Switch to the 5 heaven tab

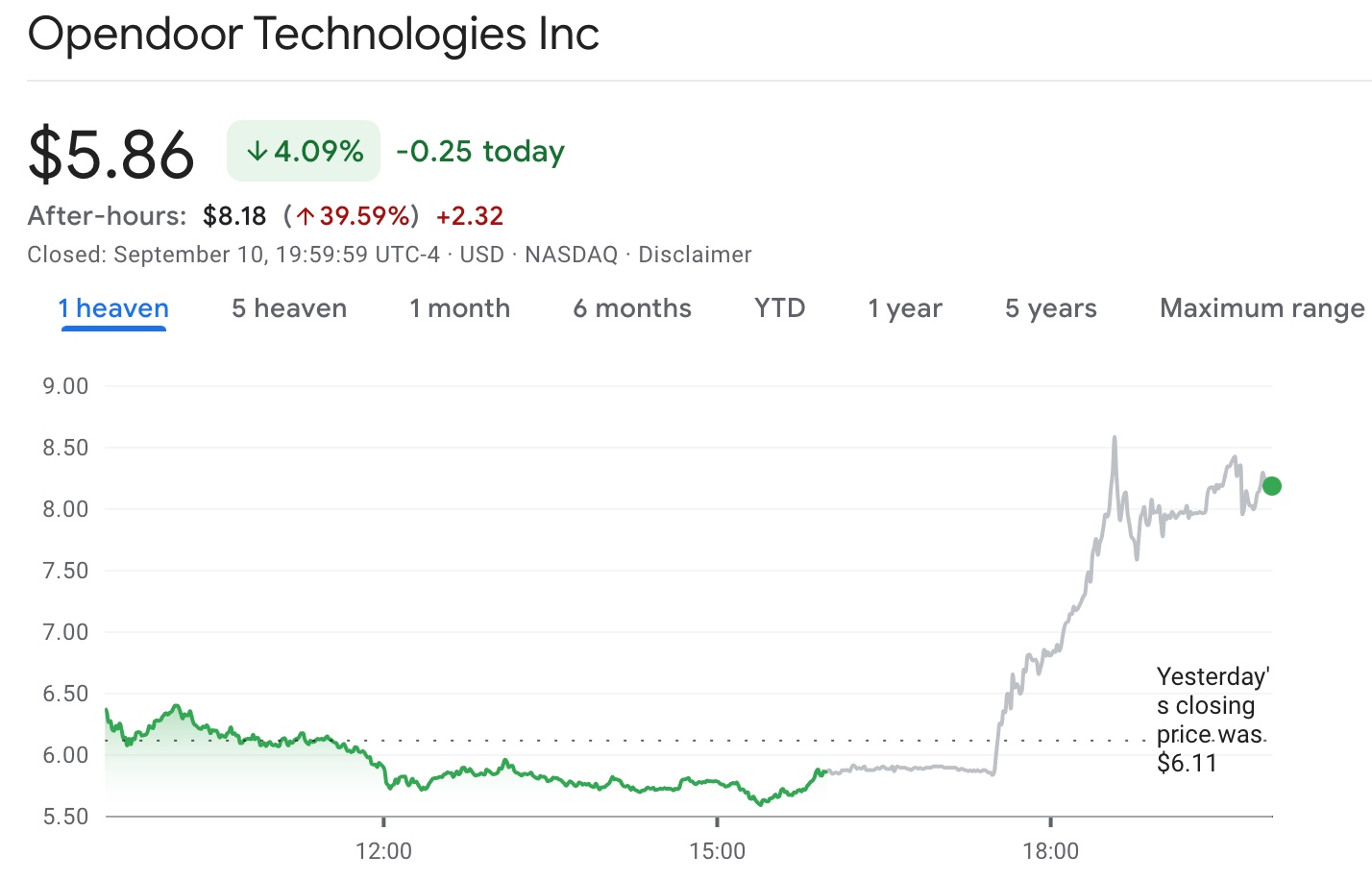(287, 308)
